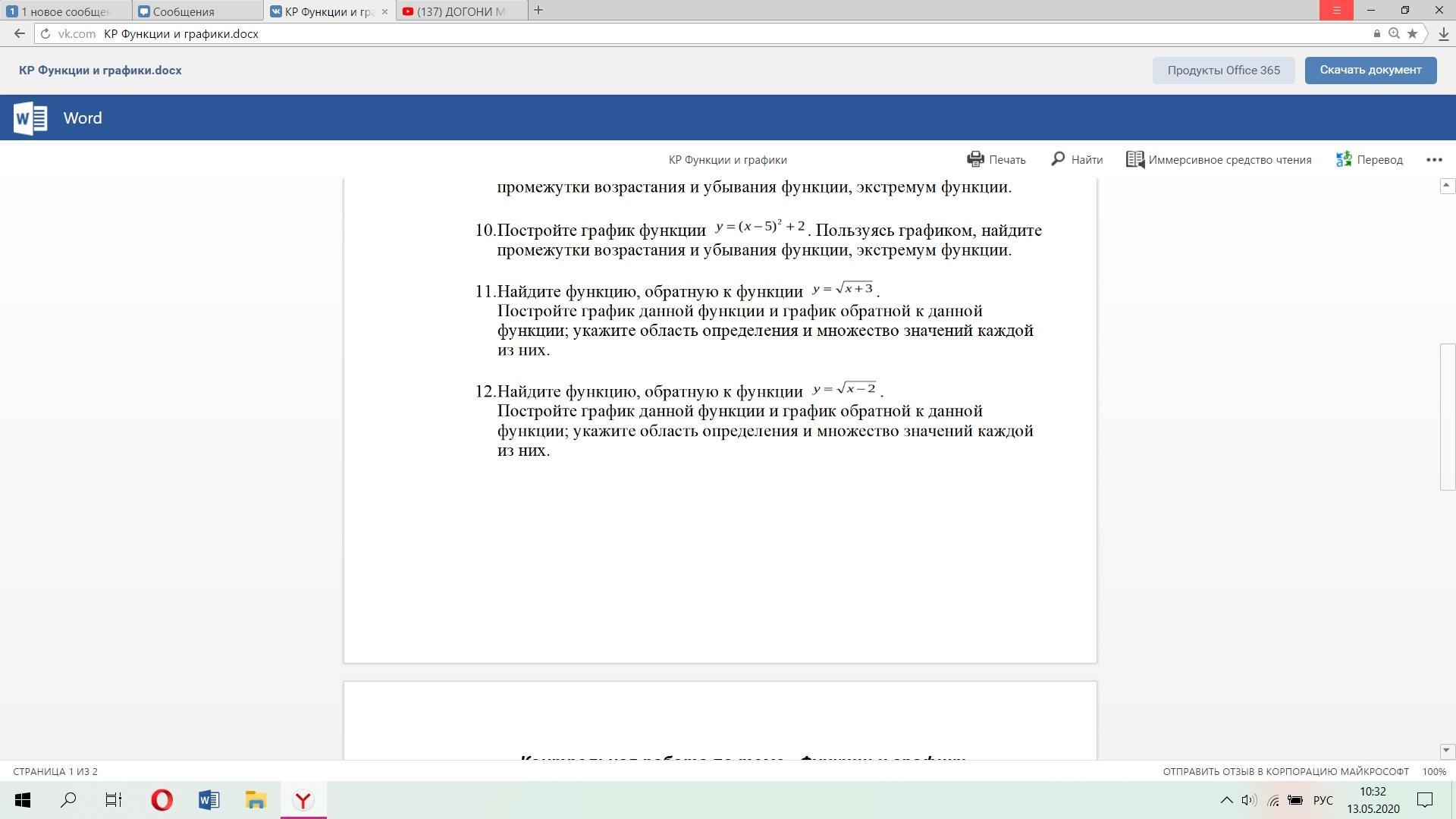Click the Word logo icon in header
1456x819 pixels.
[31, 118]
